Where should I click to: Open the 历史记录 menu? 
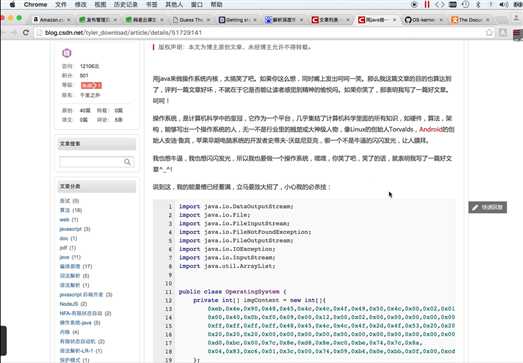[x=125, y=4]
